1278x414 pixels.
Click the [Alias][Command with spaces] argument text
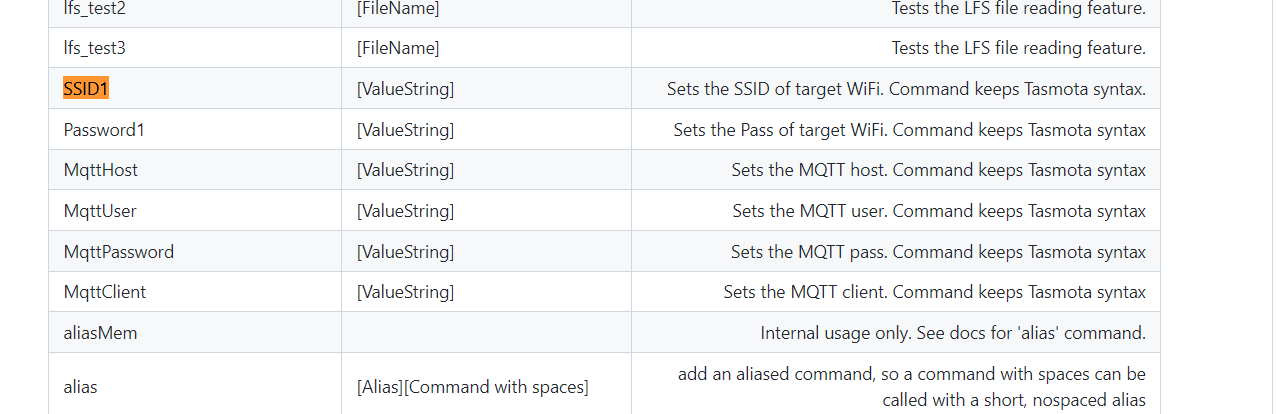click(x=473, y=387)
